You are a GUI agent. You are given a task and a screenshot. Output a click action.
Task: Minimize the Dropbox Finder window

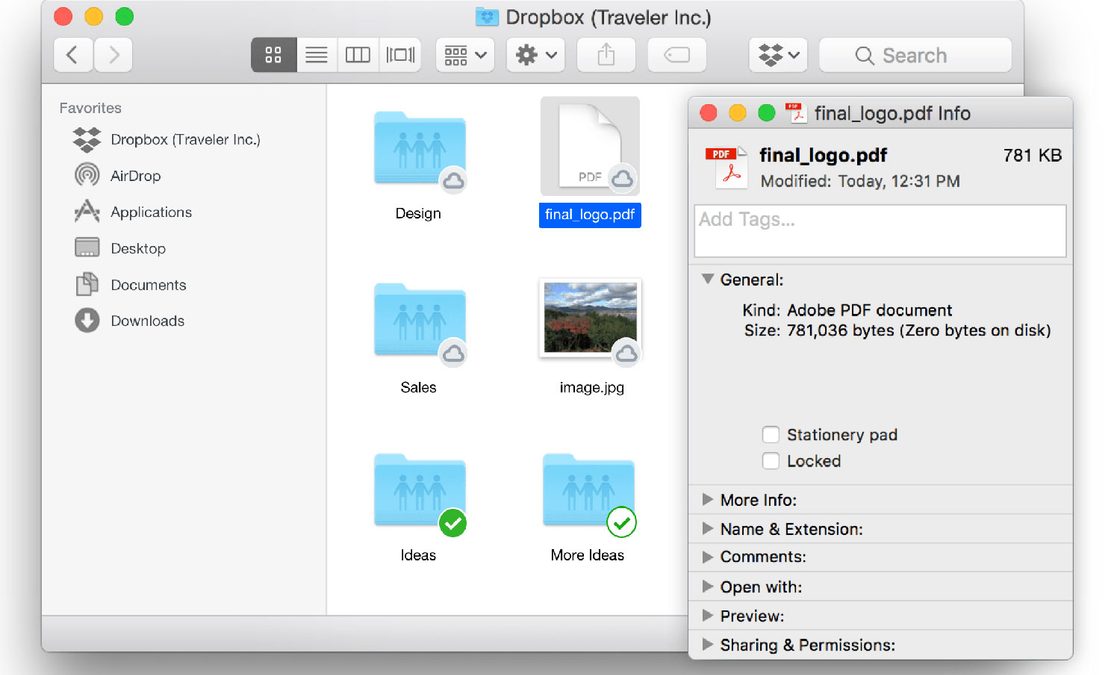point(94,16)
